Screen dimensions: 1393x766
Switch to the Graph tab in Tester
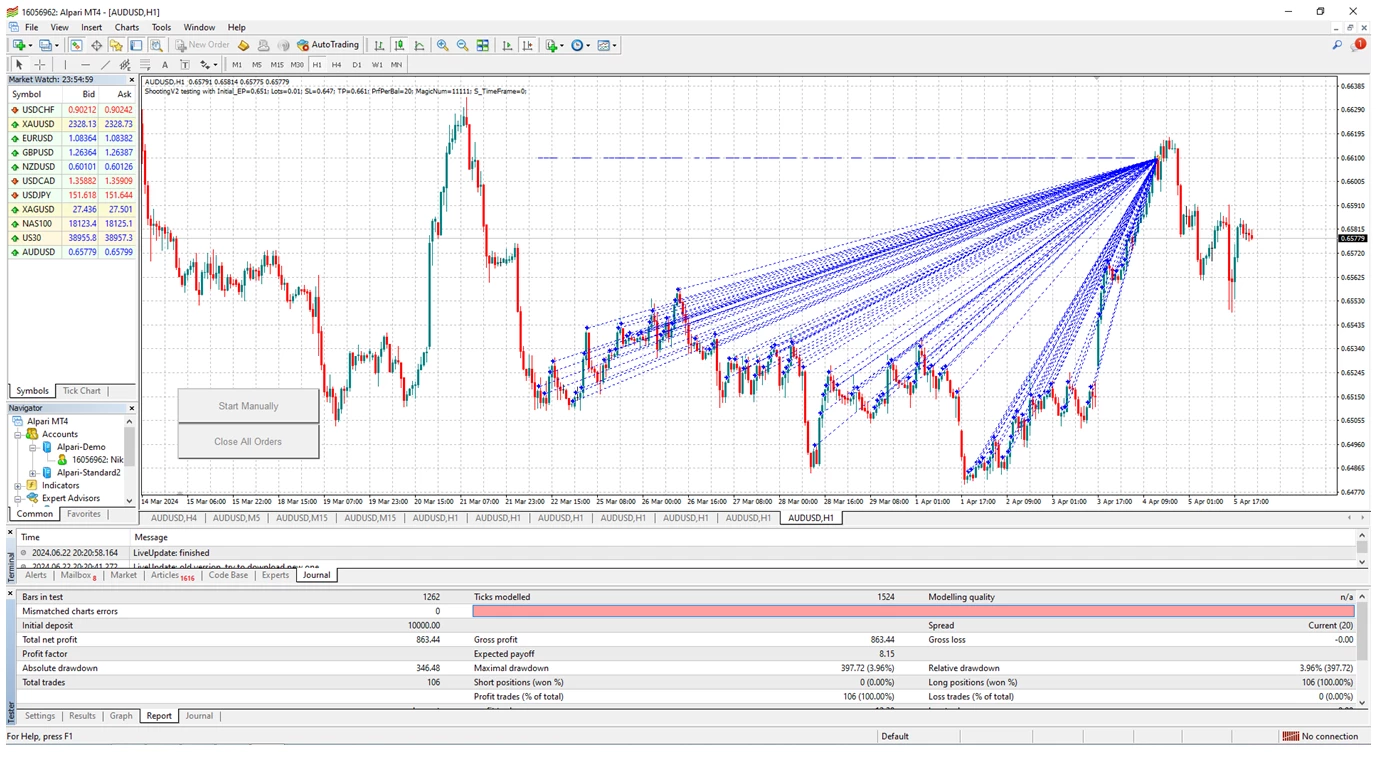121,716
